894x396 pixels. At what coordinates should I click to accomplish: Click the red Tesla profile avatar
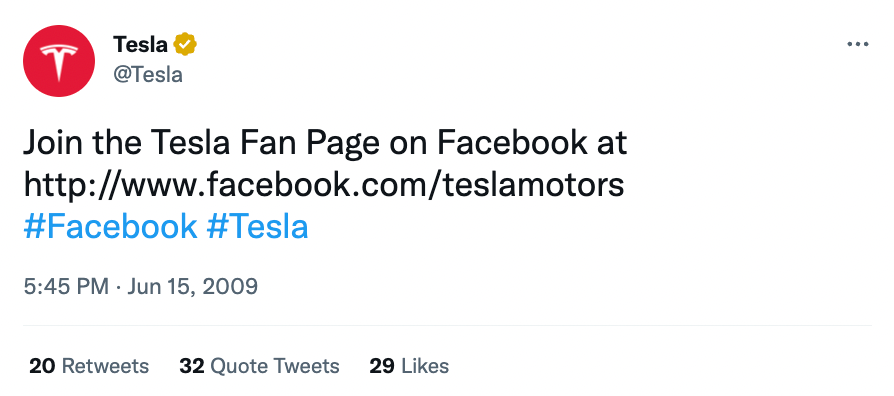[x=59, y=61]
